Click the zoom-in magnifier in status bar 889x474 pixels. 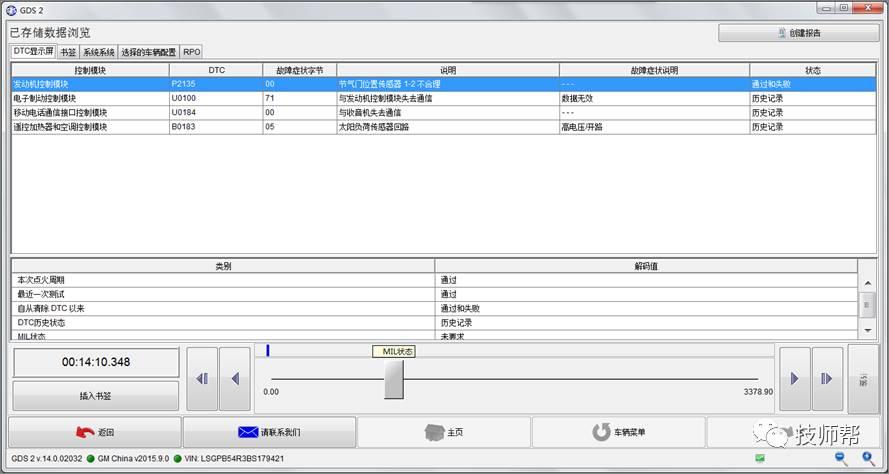tap(868, 458)
